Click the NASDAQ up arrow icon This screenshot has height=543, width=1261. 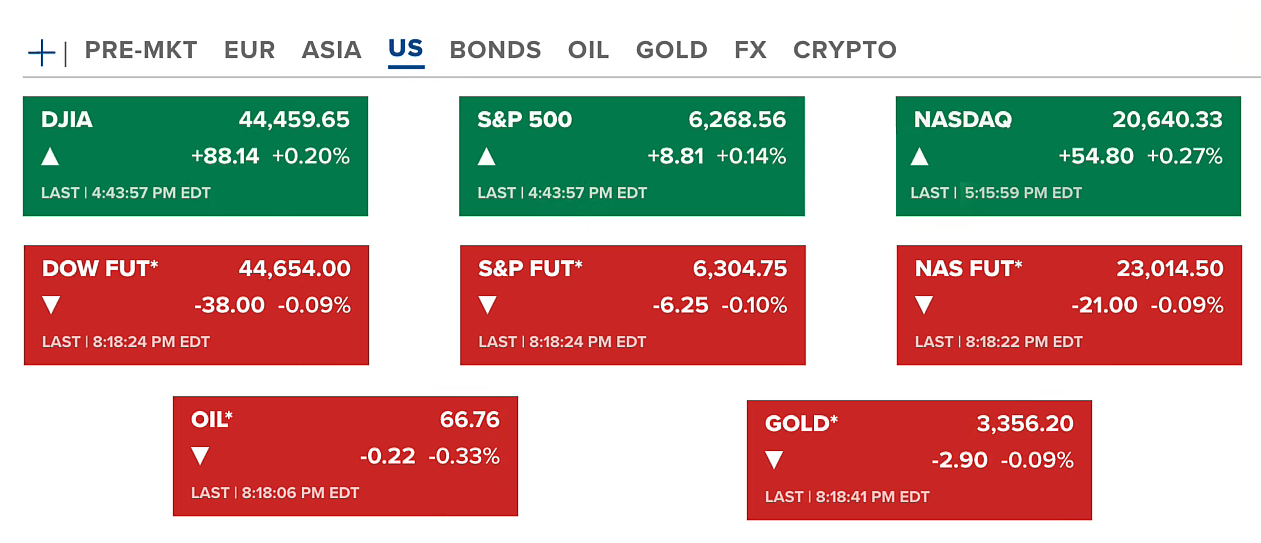[922, 156]
